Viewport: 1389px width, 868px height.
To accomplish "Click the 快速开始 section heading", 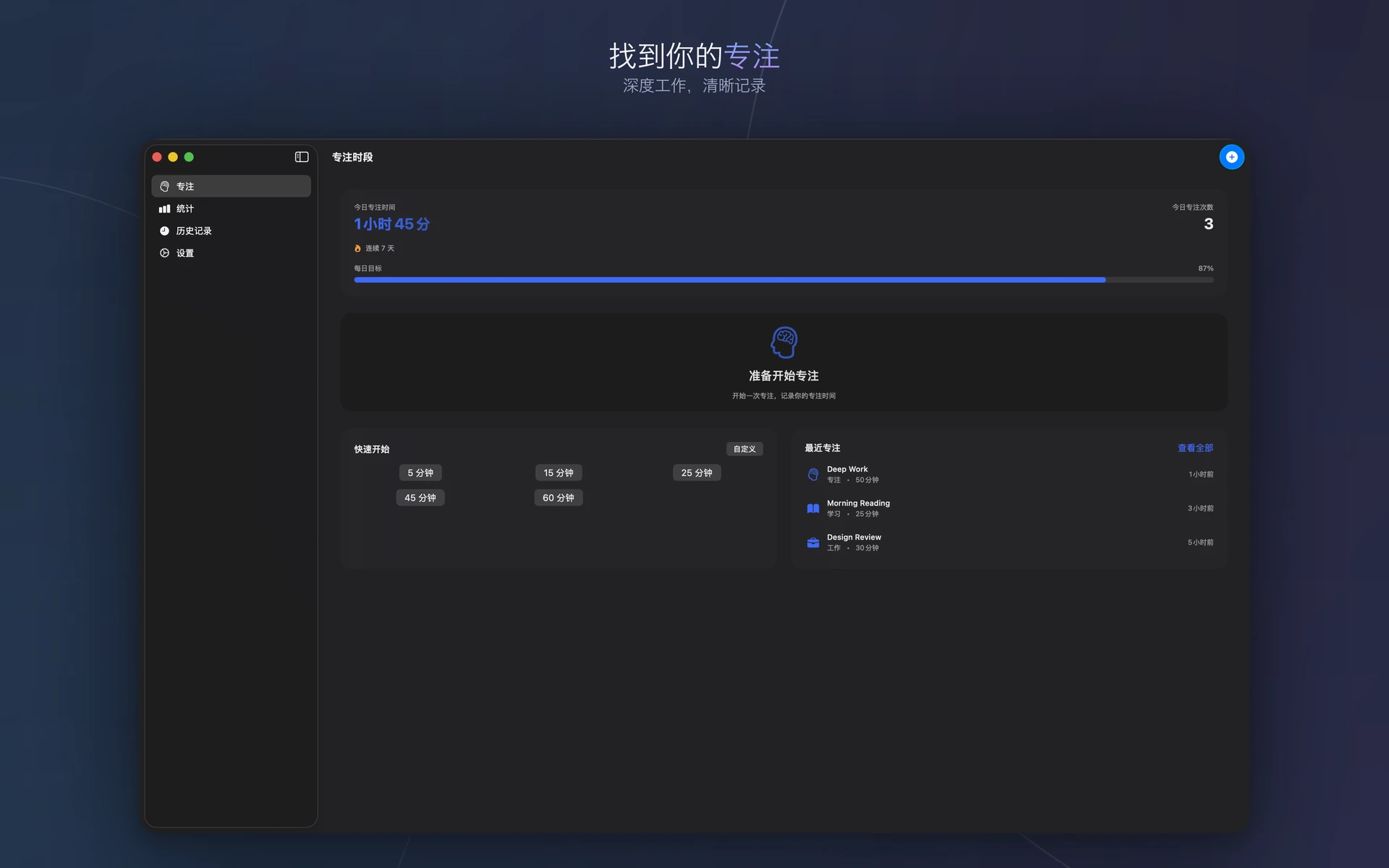I will pos(372,449).
